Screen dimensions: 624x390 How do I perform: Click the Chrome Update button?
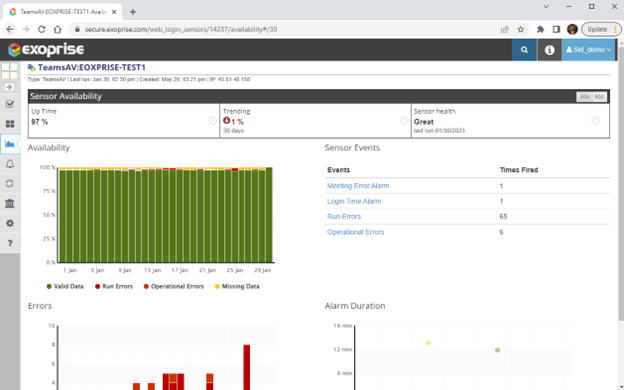click(601, 29)
